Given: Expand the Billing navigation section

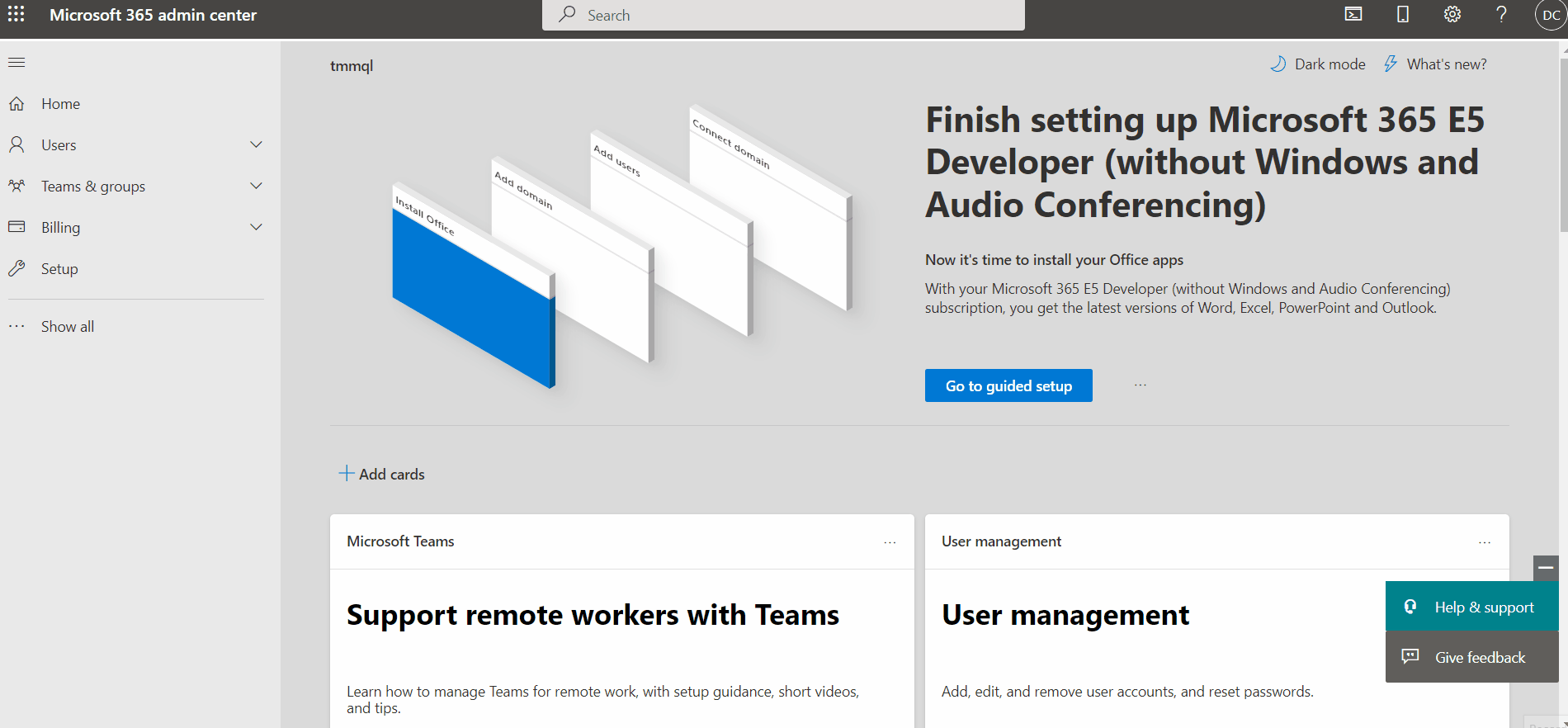Looking at the screenshot, I should point(256,228).
